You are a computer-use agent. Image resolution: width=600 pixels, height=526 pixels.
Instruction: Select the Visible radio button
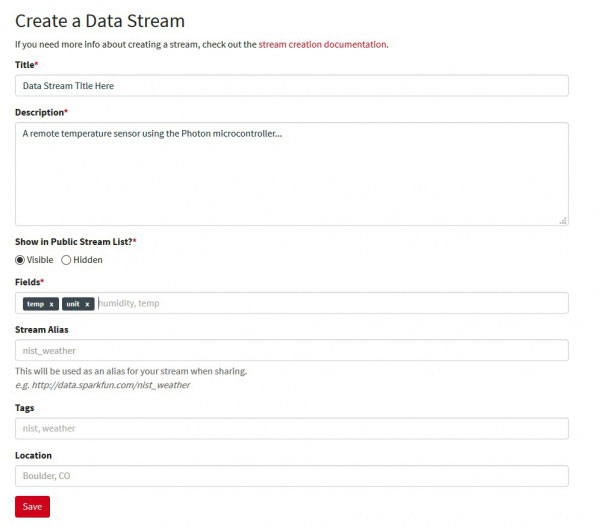tap(20, 260)
